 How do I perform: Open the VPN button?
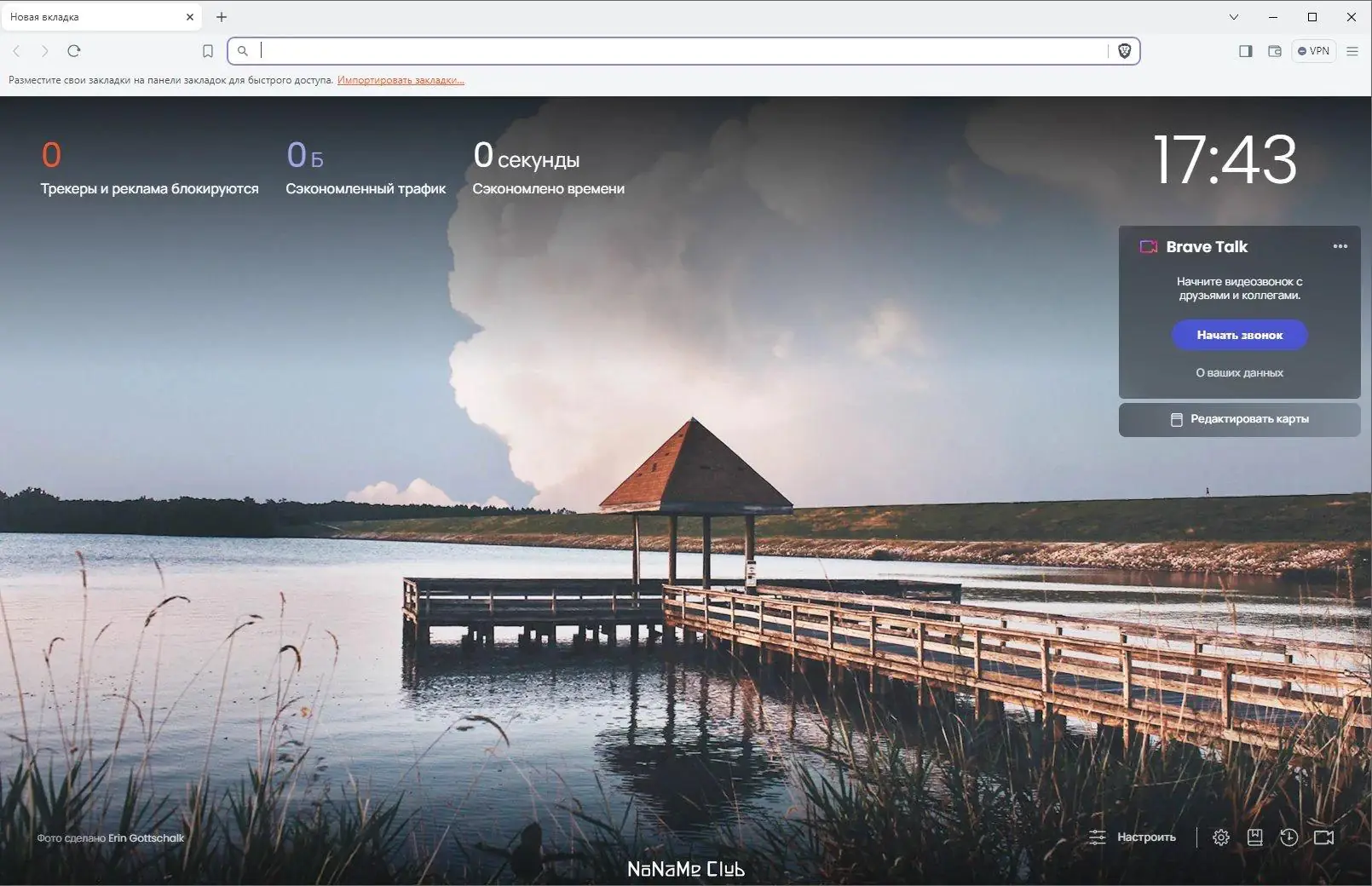[1313, 51]
